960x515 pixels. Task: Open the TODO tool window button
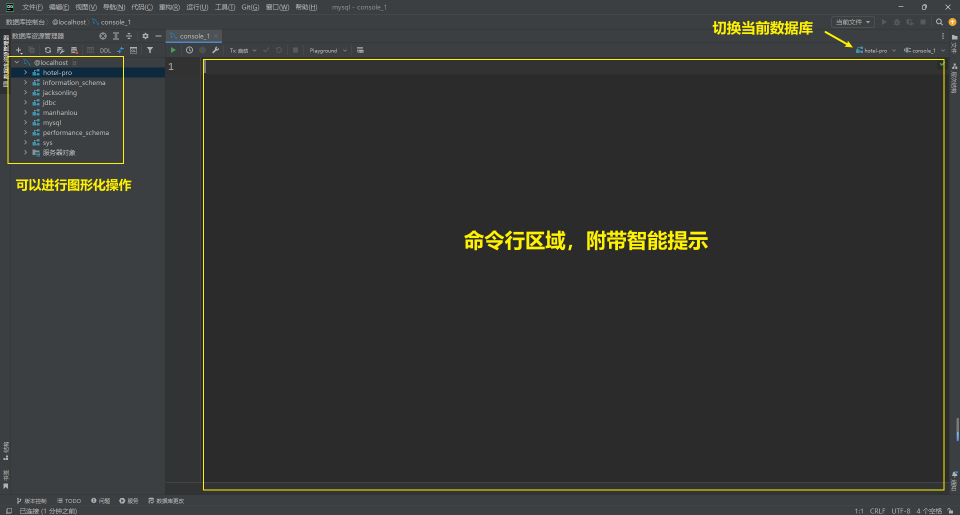click(x=69, y=500)
